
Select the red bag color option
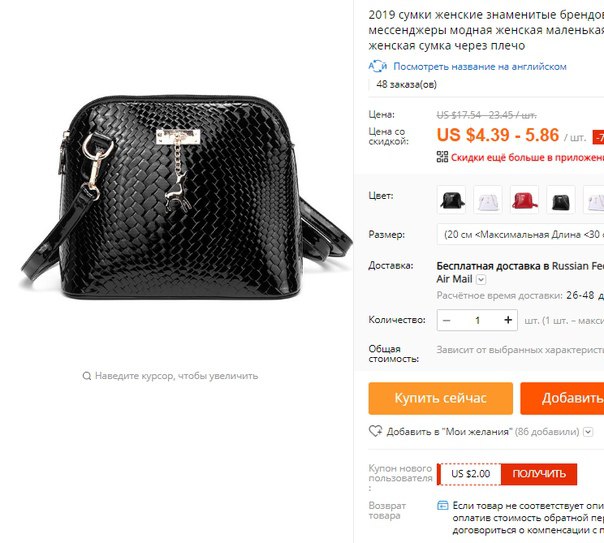click(525, 199)
